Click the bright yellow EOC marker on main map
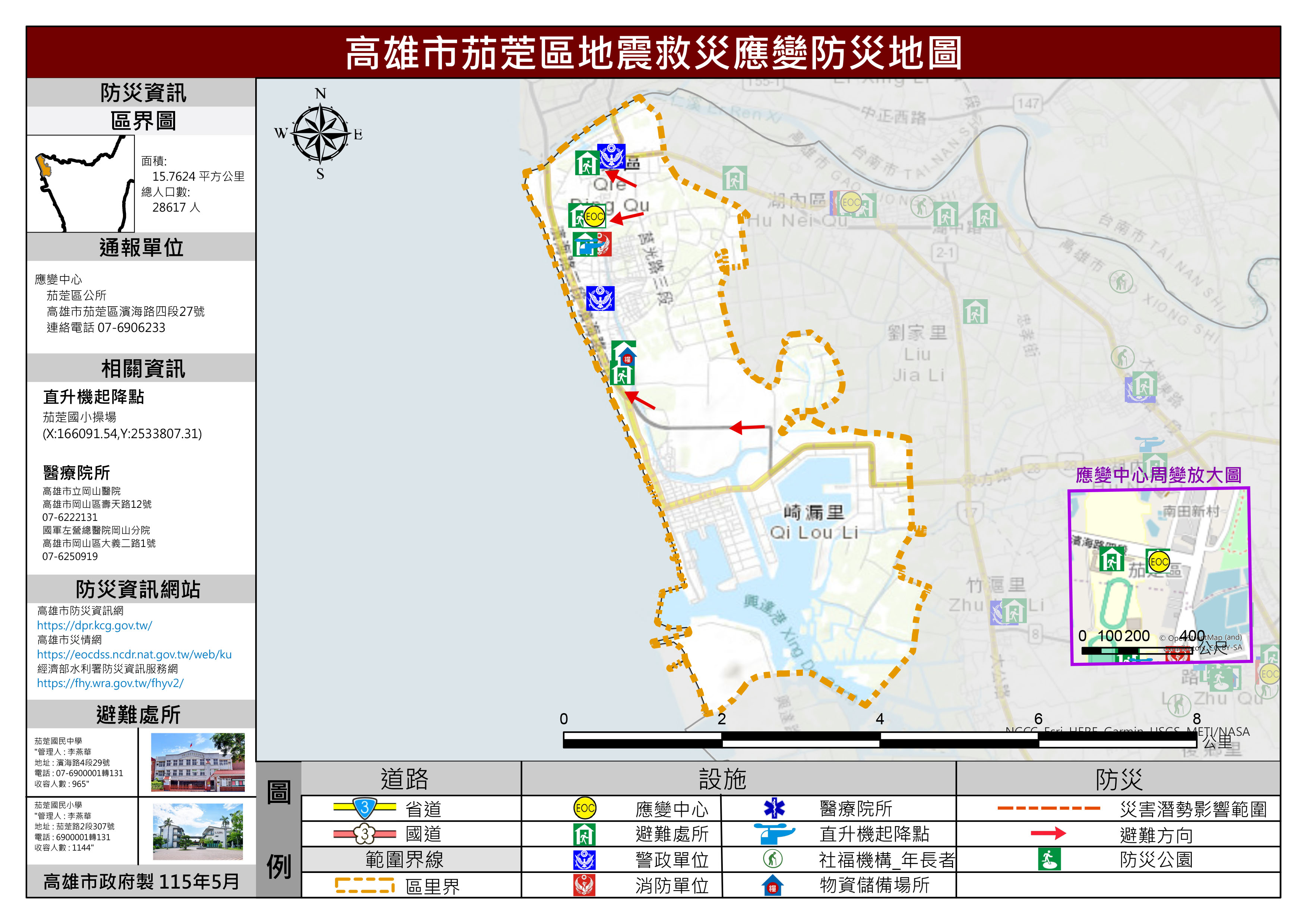The width and height of the screenshot is (1307, 924). click(x=594, y=216)
